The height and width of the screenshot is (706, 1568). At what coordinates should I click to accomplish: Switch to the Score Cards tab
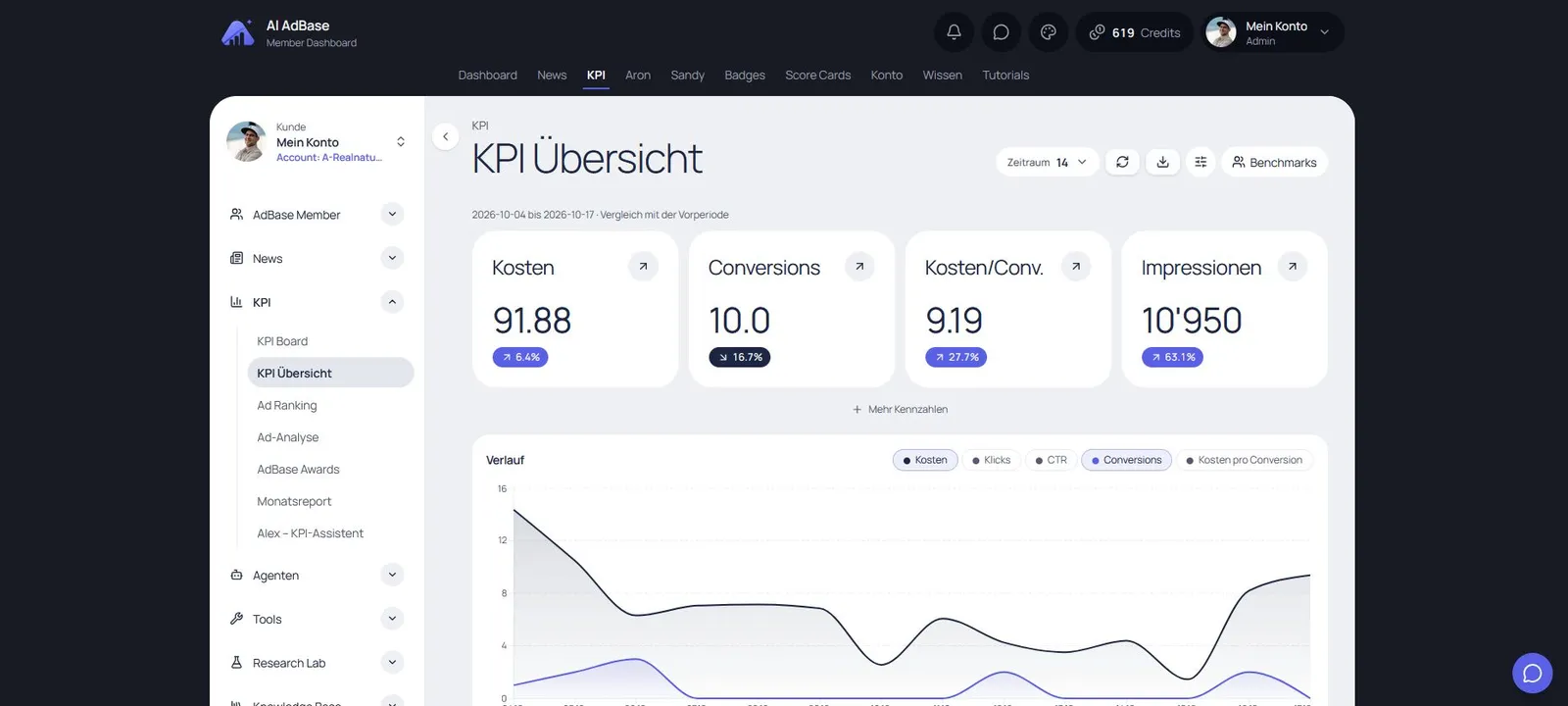(x=817, y=76)
